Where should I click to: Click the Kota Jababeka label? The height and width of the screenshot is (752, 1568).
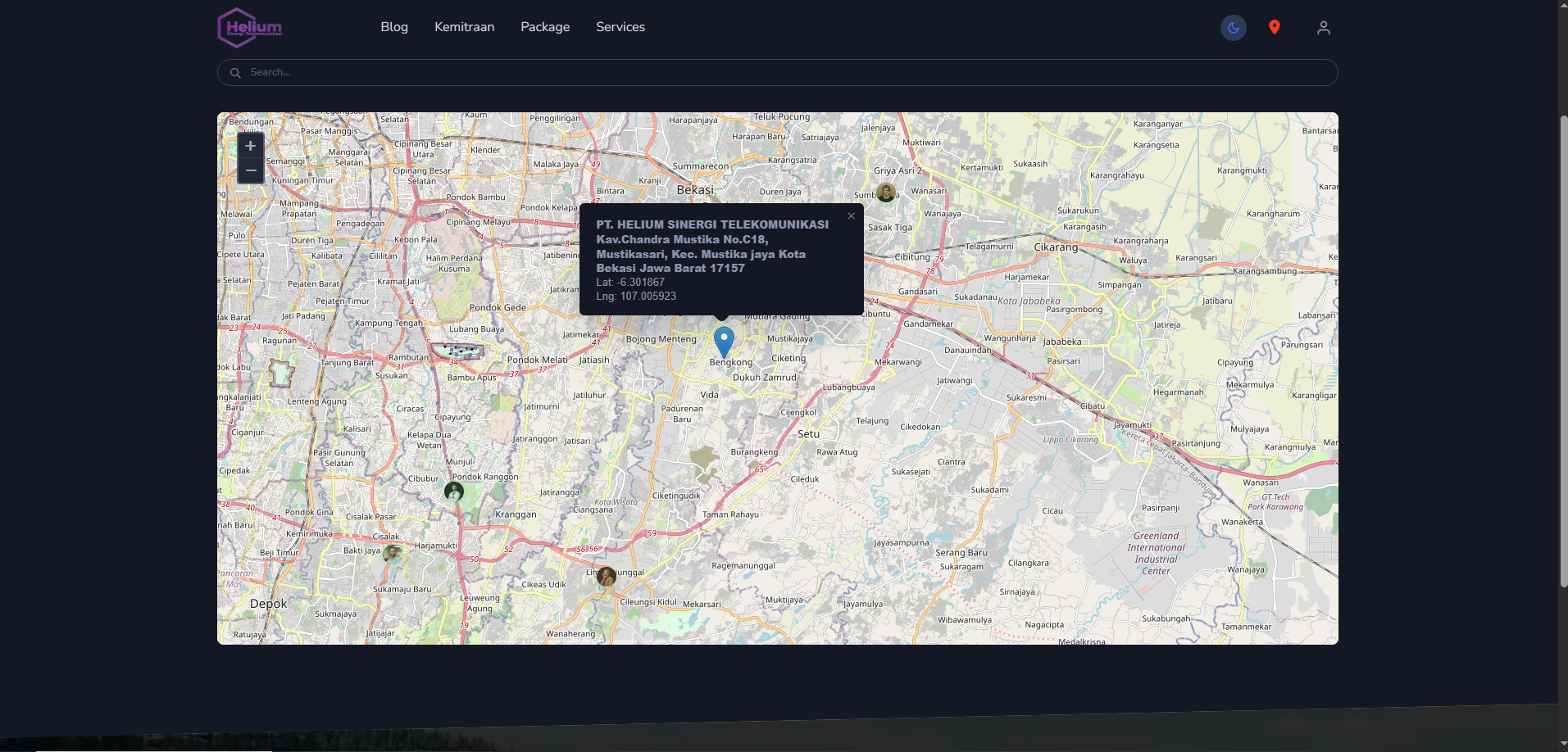pyautogui.click(x=1029, y=301)
